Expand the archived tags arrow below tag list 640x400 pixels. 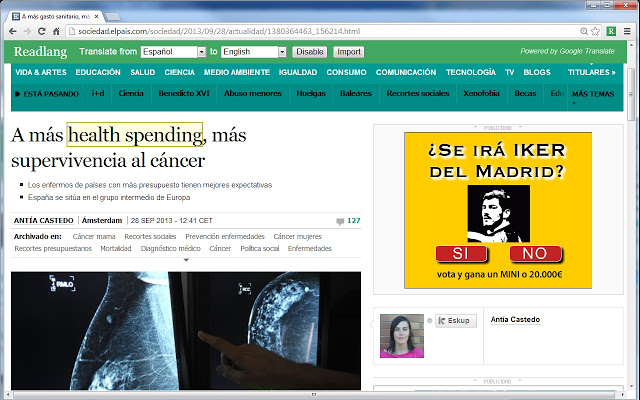pyautogui.click(x=186, y=260)
